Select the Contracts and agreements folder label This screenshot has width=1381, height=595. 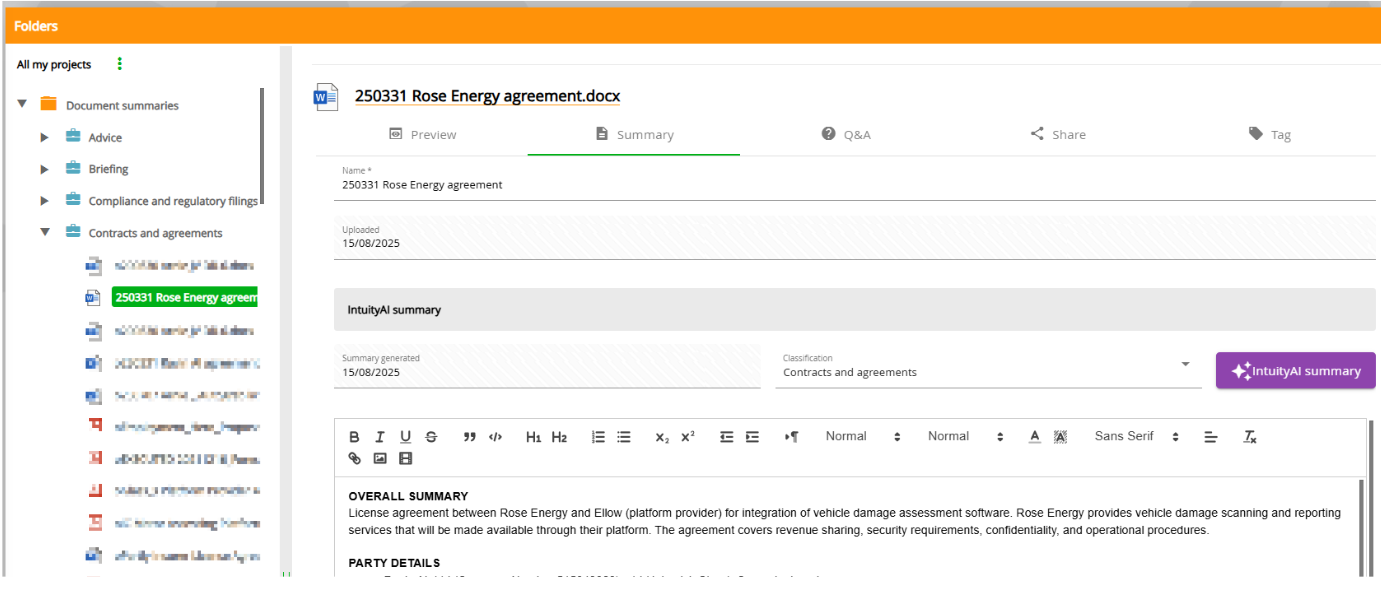(x=155, y=233)
